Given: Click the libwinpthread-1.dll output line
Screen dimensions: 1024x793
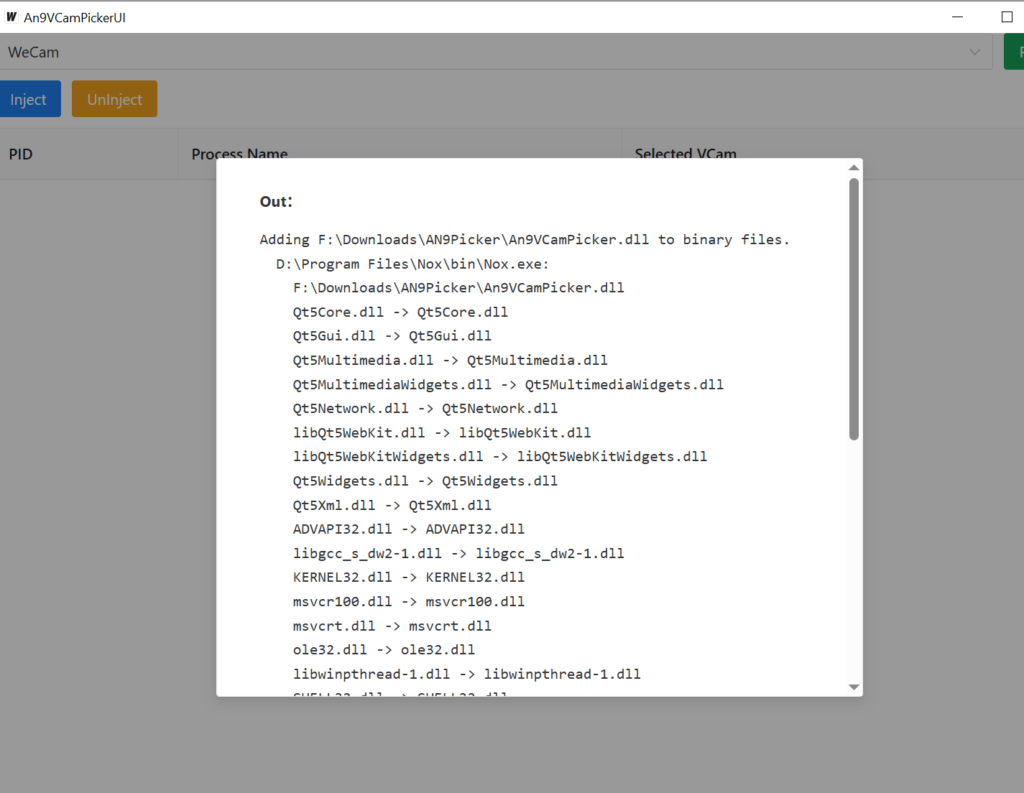Looking at the screenshot, I should (x=466, y=674).
